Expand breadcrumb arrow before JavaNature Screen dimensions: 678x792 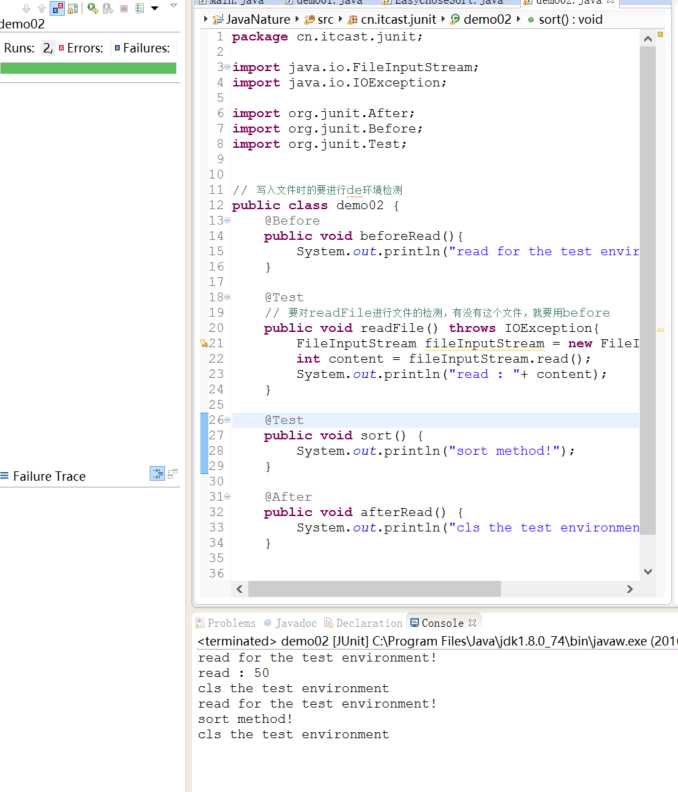click(x=205, y=20)
